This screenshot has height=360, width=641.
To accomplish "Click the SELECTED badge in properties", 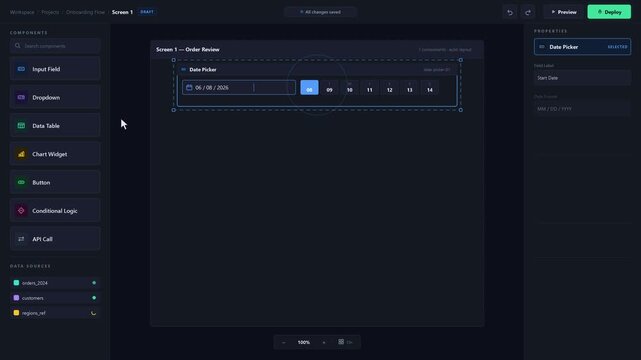I will click(617, 47).
